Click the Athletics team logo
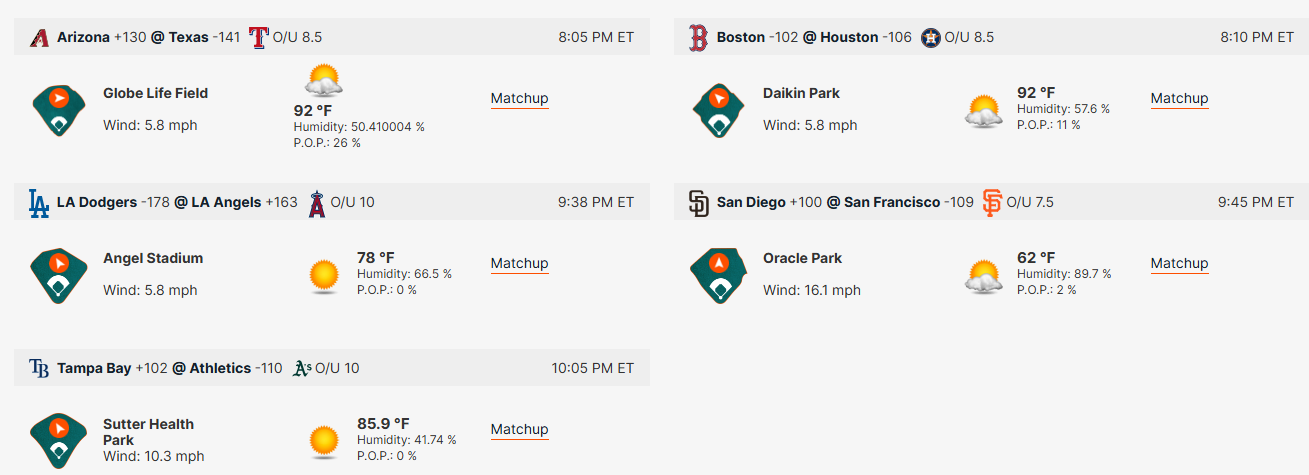Viewport: 1309px width, 475px height. pyautogui.click(x=302, y=369)
